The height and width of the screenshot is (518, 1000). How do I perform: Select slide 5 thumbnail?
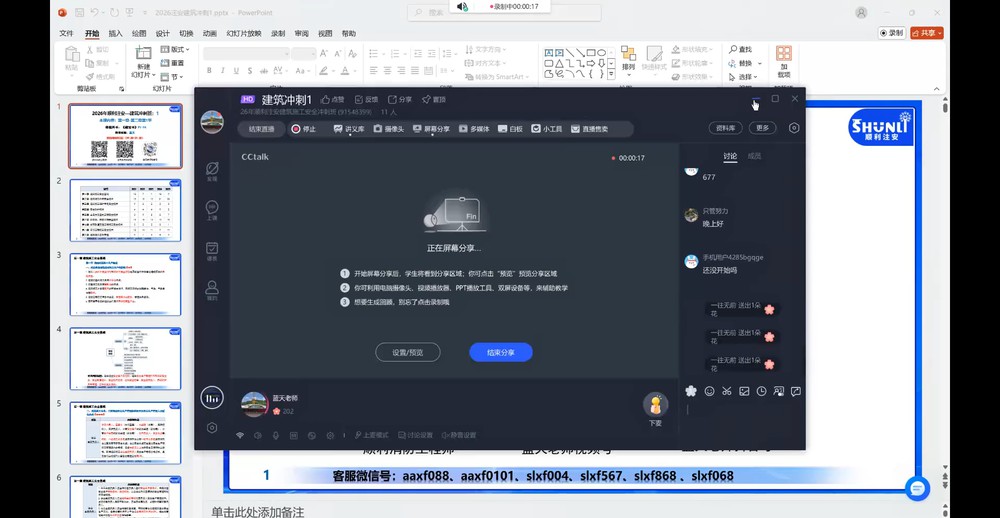[x=125, y=433]
